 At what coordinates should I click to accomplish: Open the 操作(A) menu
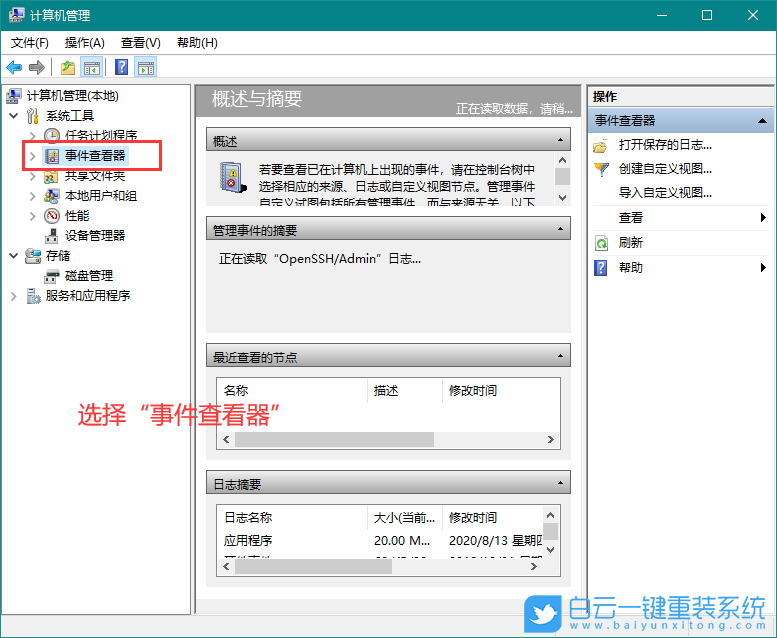(84, 43)
